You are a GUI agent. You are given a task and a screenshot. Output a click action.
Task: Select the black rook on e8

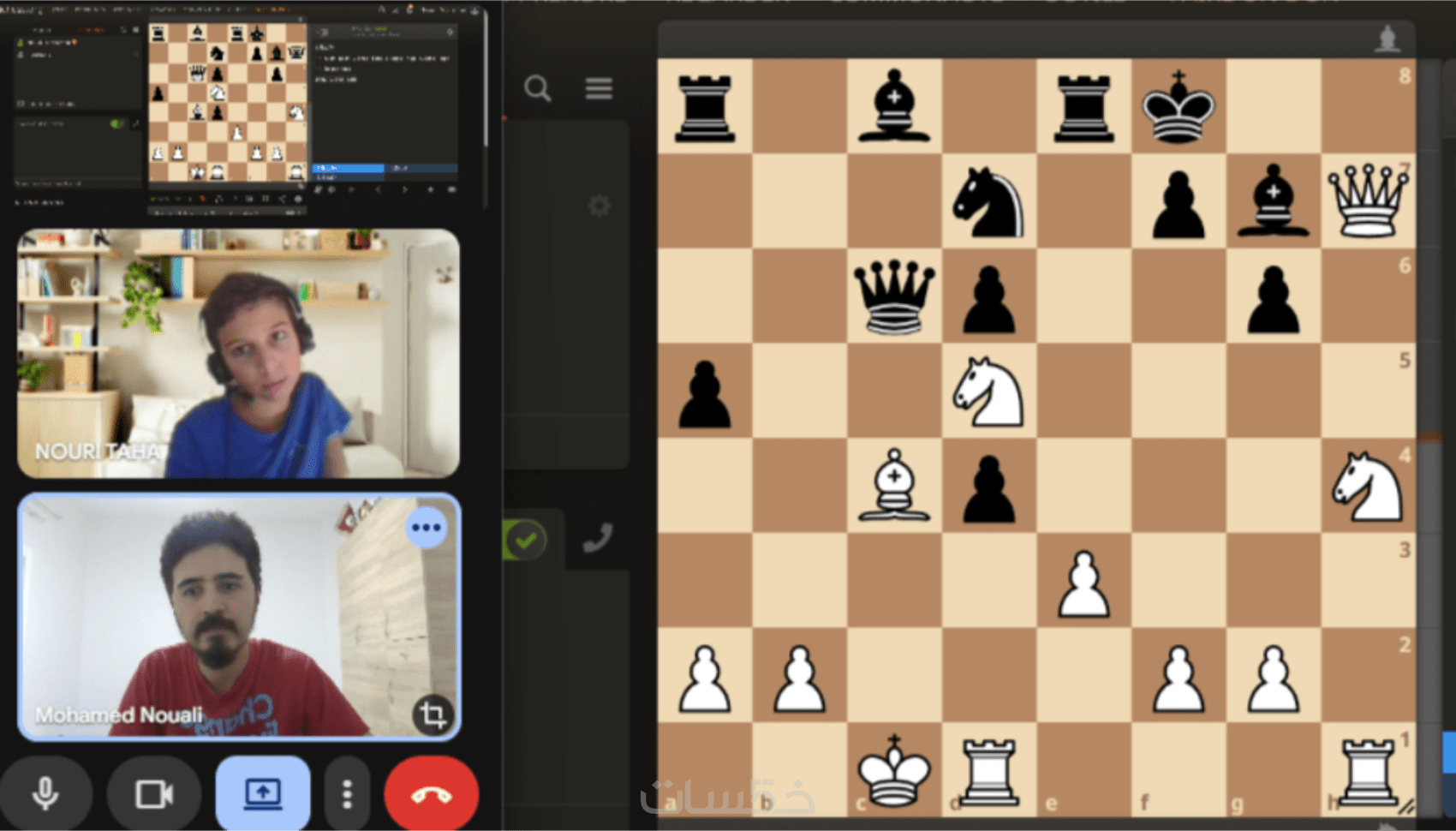[1084, 107]
